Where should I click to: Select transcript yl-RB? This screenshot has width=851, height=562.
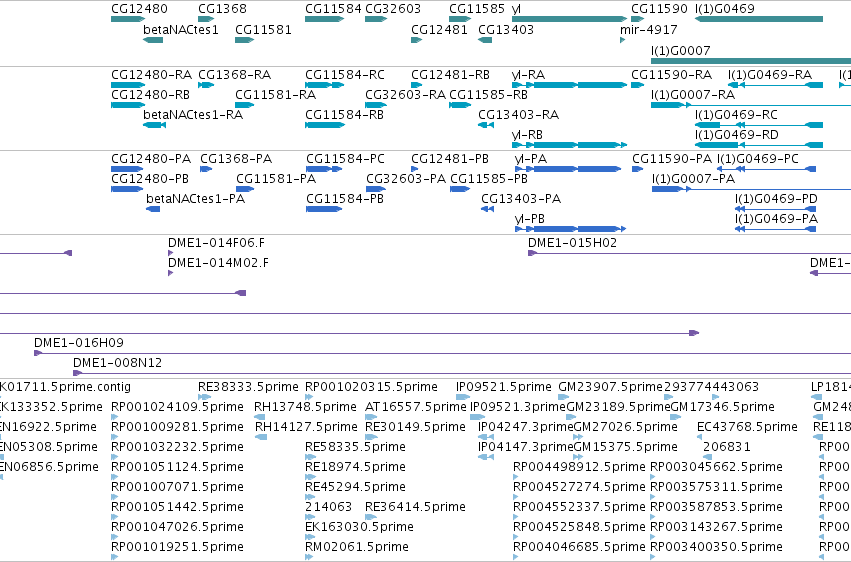528,135
